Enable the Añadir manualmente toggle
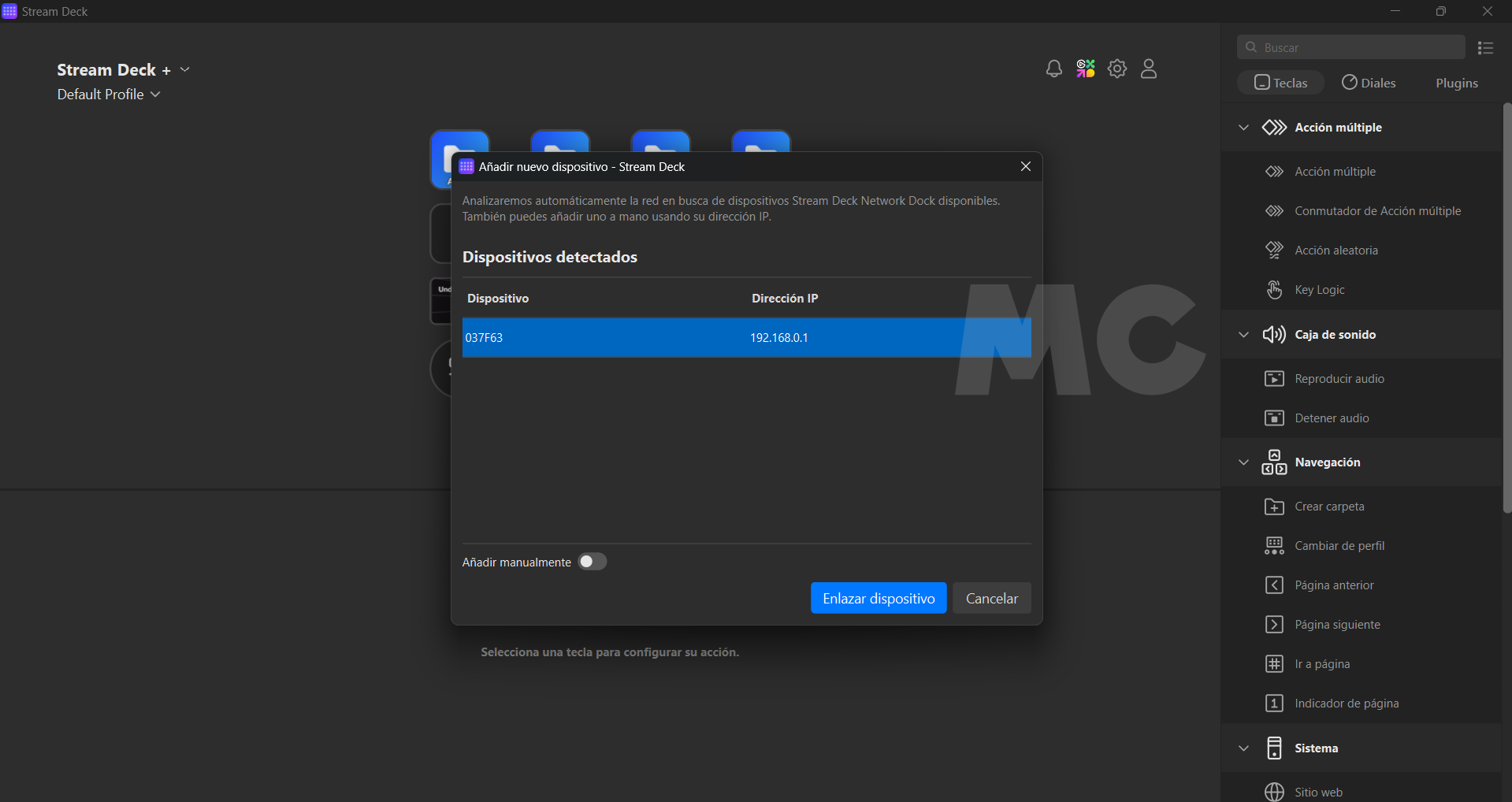The height and width of the screenshot is (802, 1512). point(592,562)
